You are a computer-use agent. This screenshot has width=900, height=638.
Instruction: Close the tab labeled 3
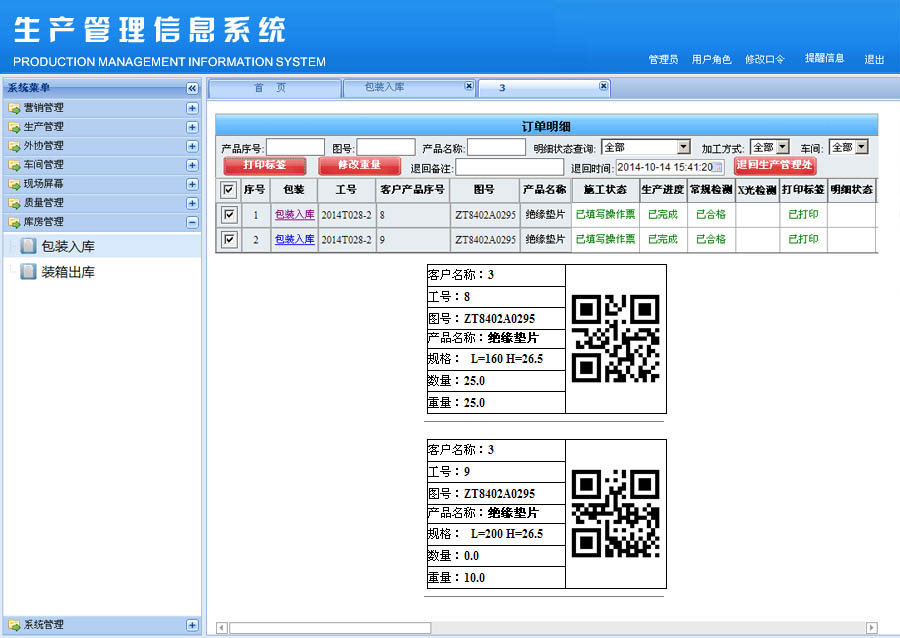pos(603,87)
